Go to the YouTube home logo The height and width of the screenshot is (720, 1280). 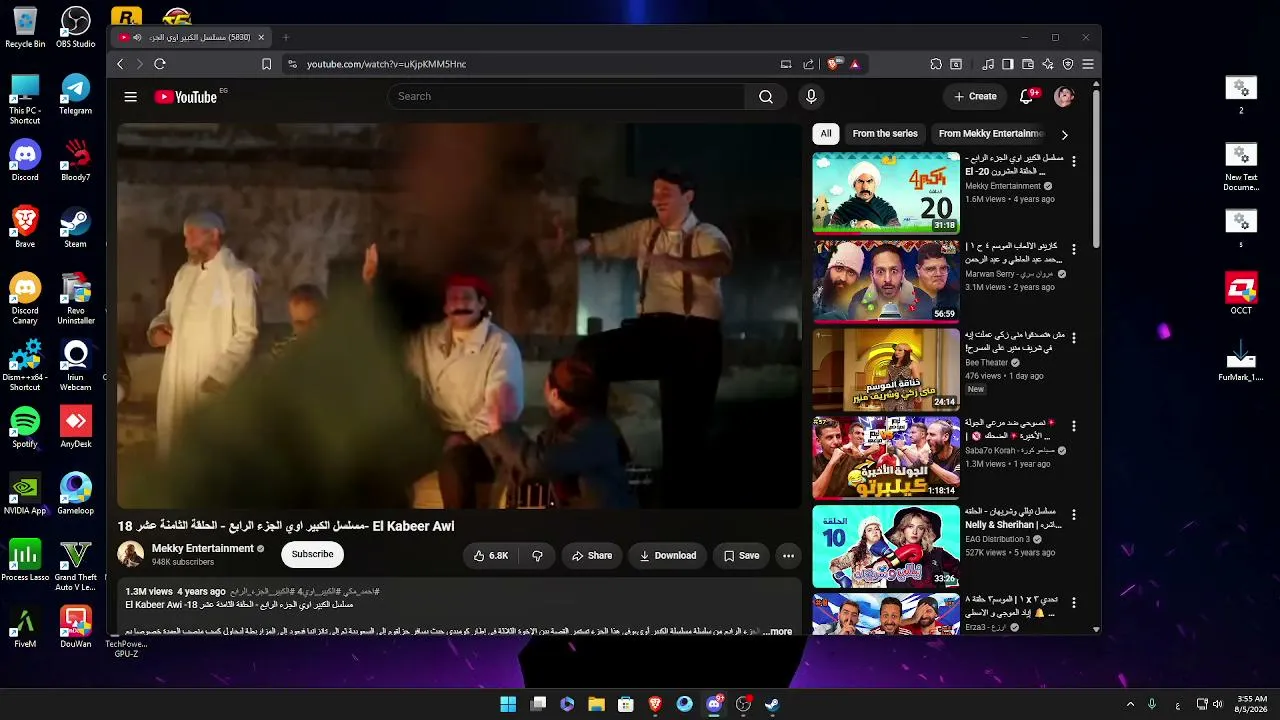[x=185, y=97]
